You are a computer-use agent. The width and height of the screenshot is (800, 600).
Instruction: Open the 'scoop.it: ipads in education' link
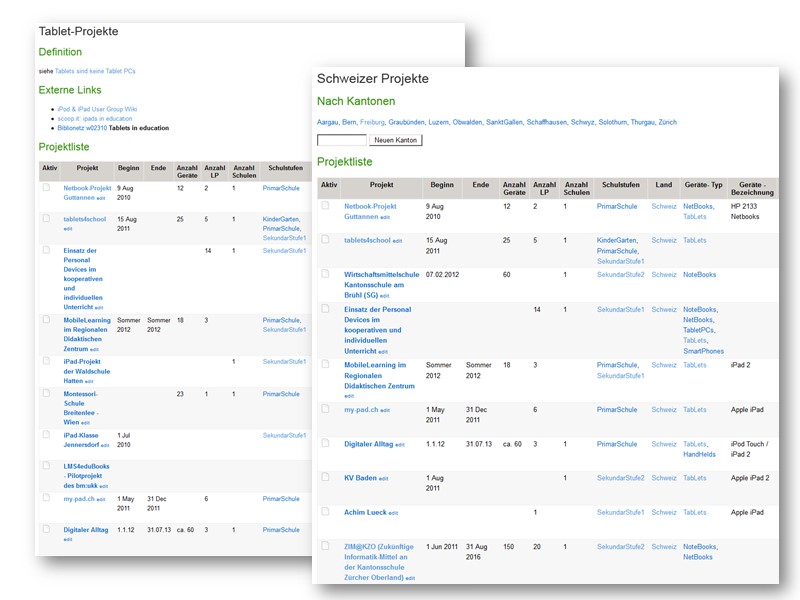click(94, 118)
